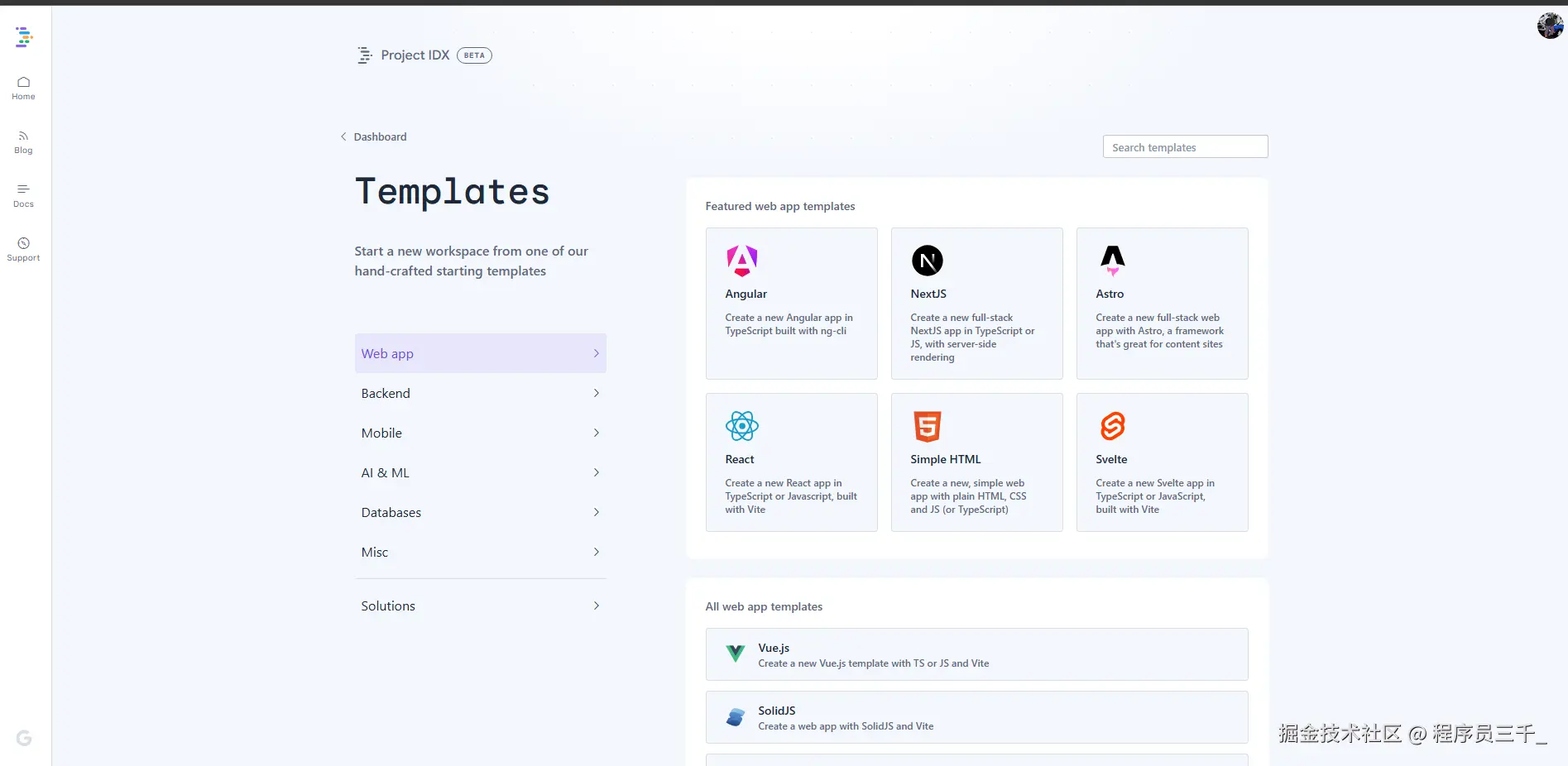Expand the Misc category chevron
The image size is (1568, 766).
click(x=597, y=552)
